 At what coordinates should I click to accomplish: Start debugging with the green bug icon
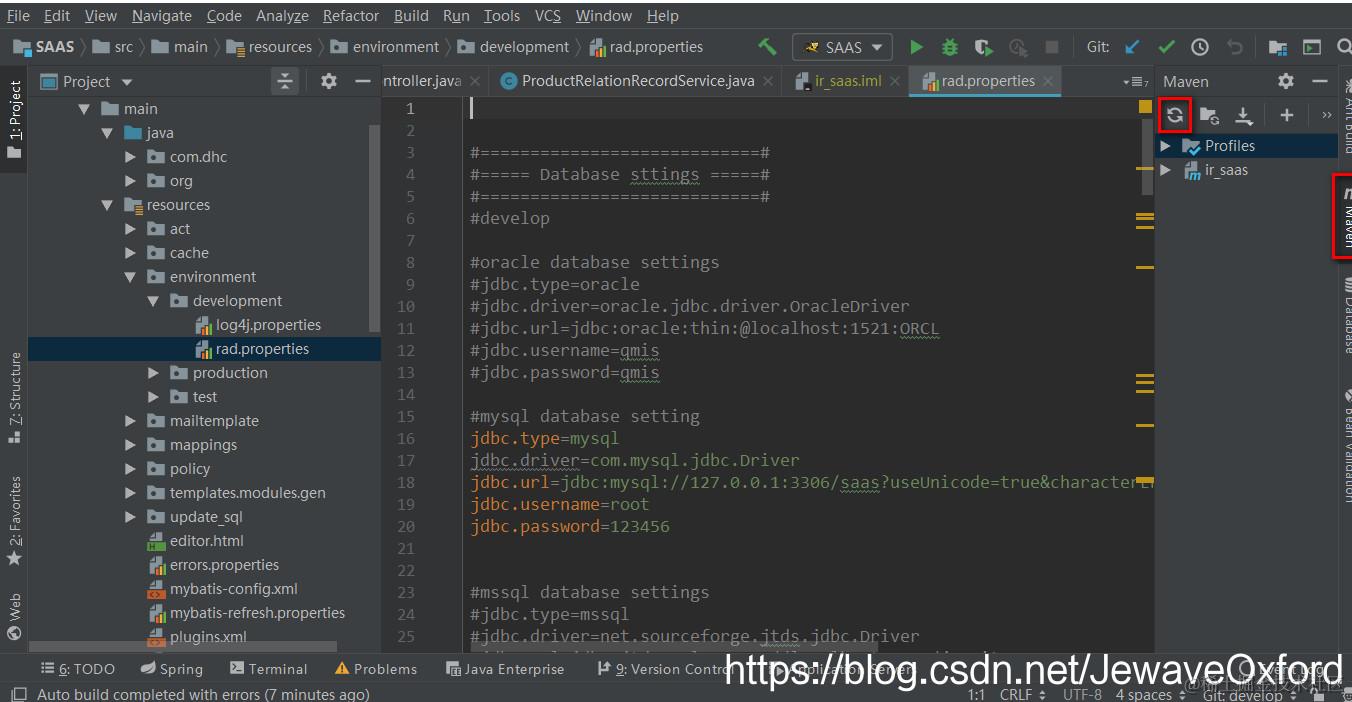(949, 47)
